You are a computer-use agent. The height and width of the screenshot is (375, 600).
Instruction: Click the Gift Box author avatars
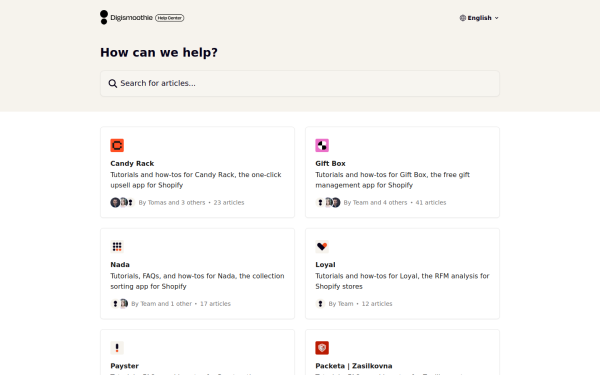[328, 202]
